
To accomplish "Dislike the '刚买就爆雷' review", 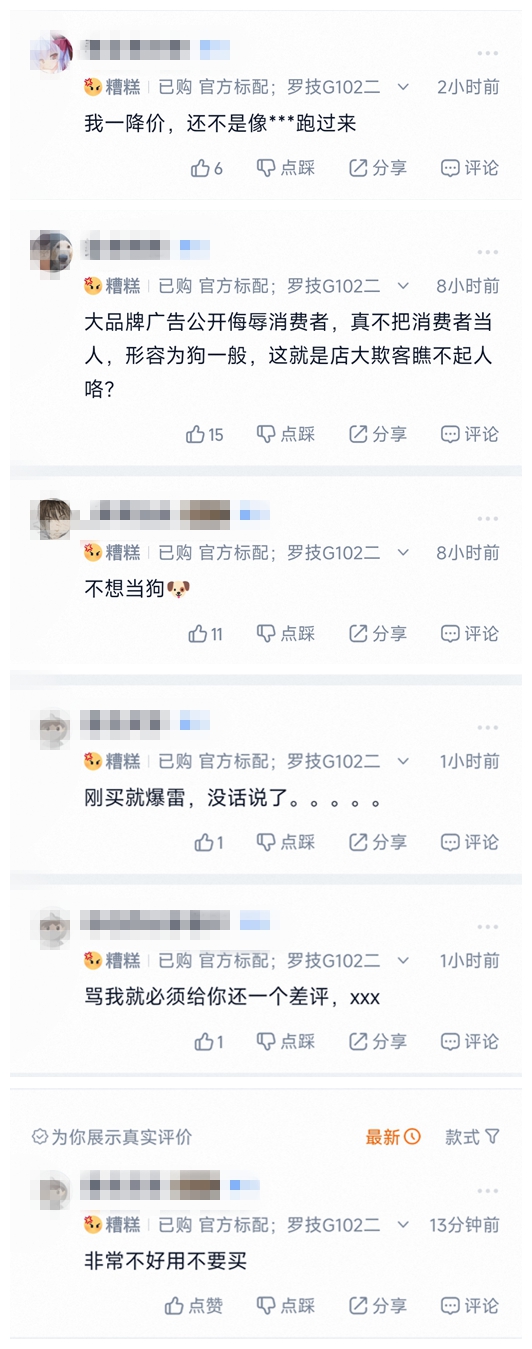I will (x=286, y=843).
